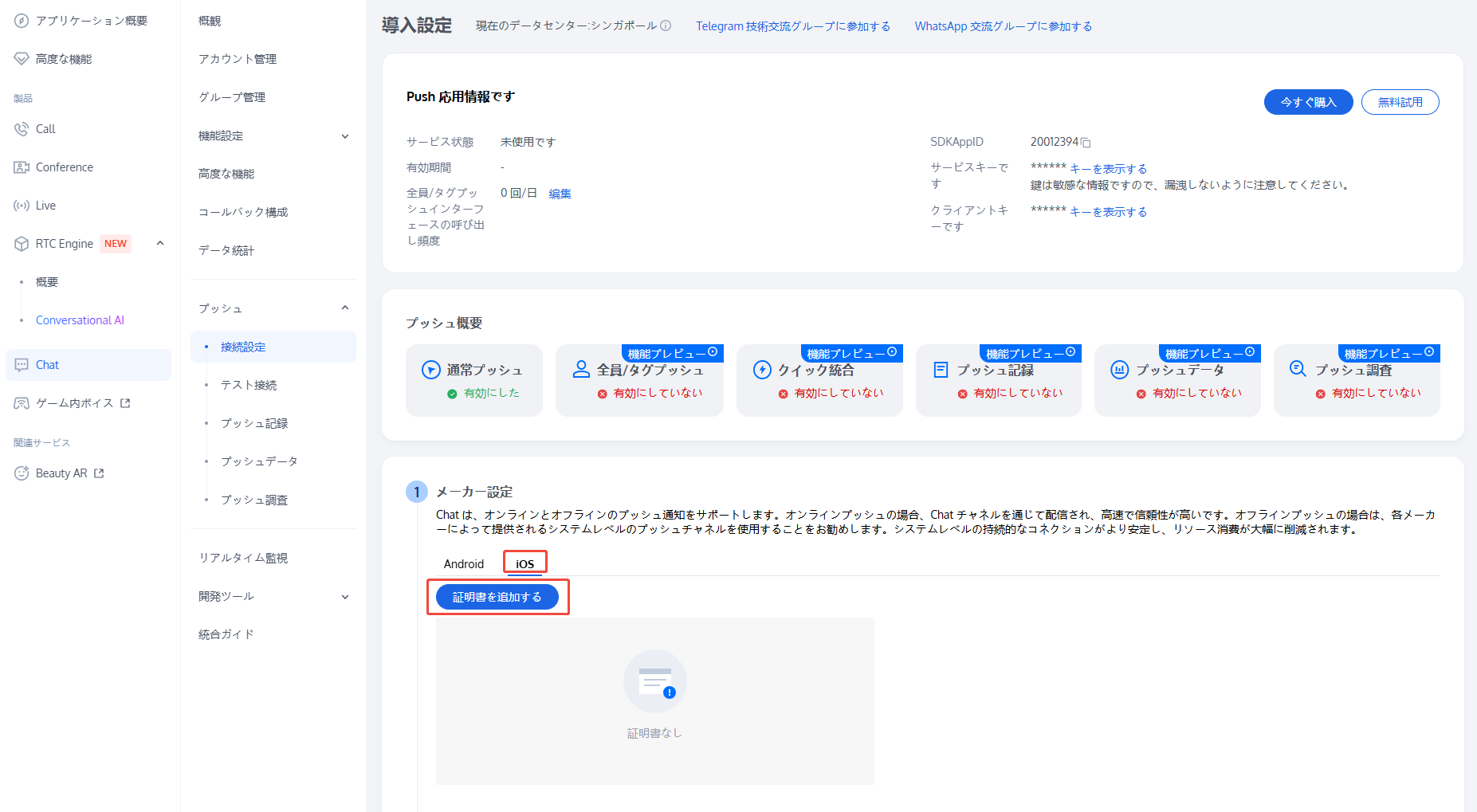Click the Conference icon in the sidebar
Image resolution: width=1477 pixels, height=812 pixels.
click(22, 167)
